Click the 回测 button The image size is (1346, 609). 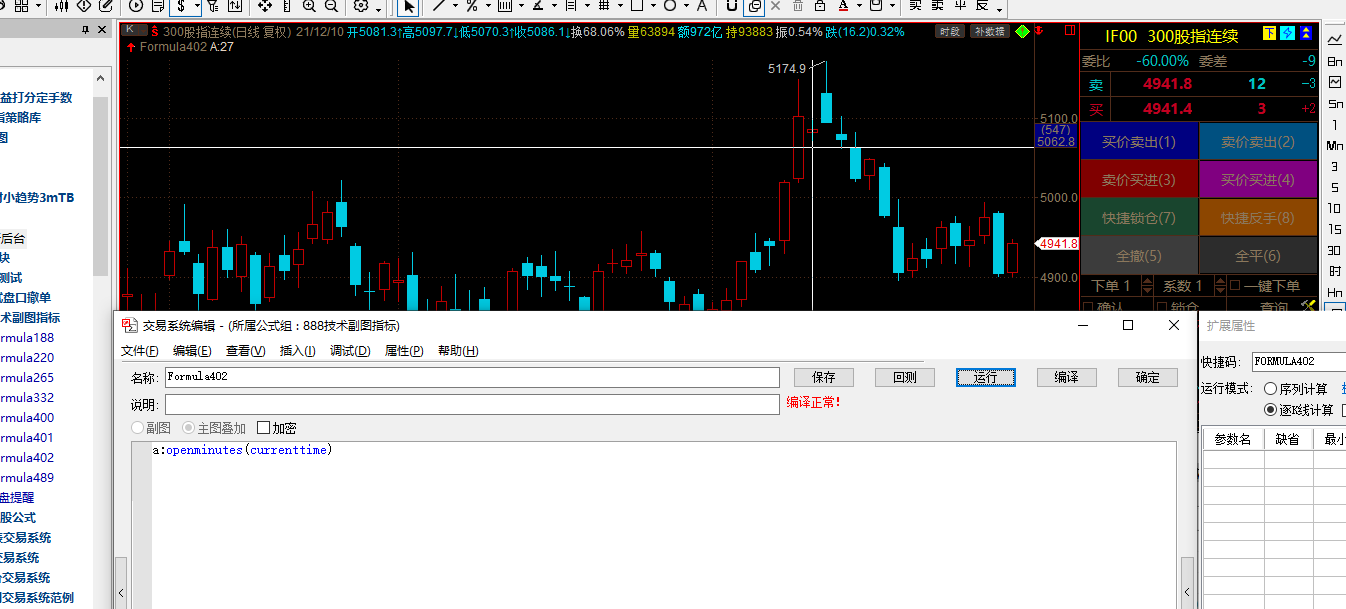click(x=905, y=377)
